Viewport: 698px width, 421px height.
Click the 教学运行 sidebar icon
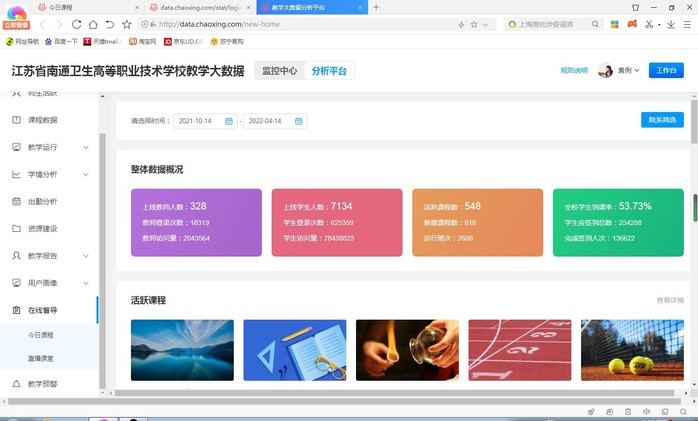16,147
